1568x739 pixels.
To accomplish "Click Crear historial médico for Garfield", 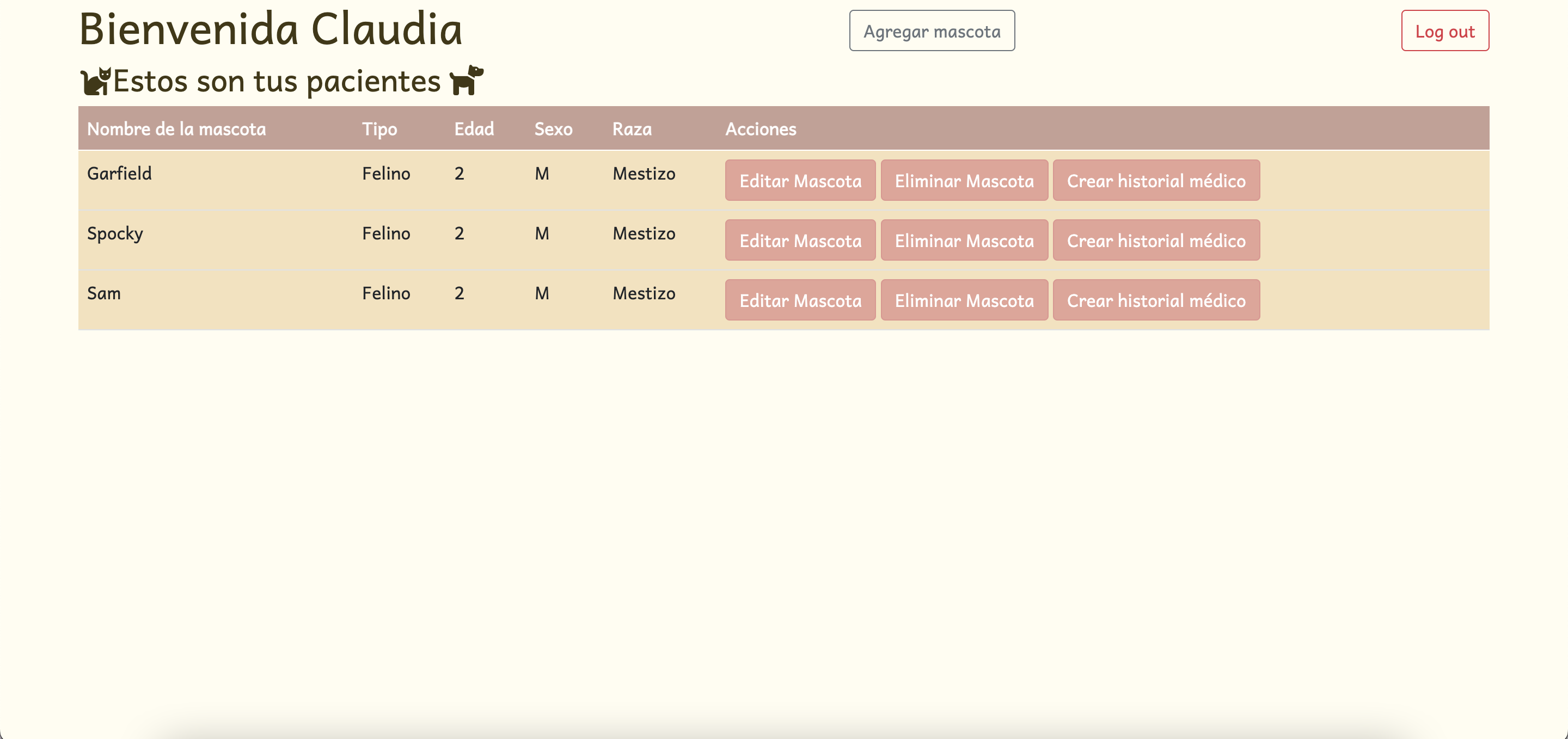I will pyautogui.click(x=1156, y=180).
